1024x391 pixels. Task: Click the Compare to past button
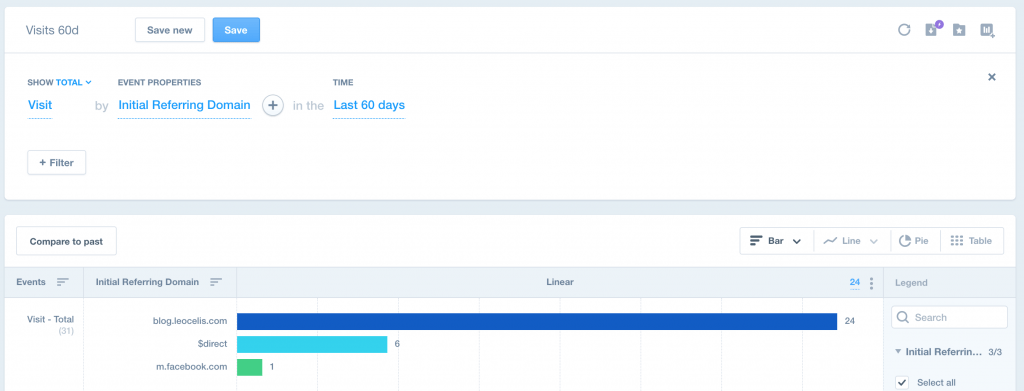point(66,242)
